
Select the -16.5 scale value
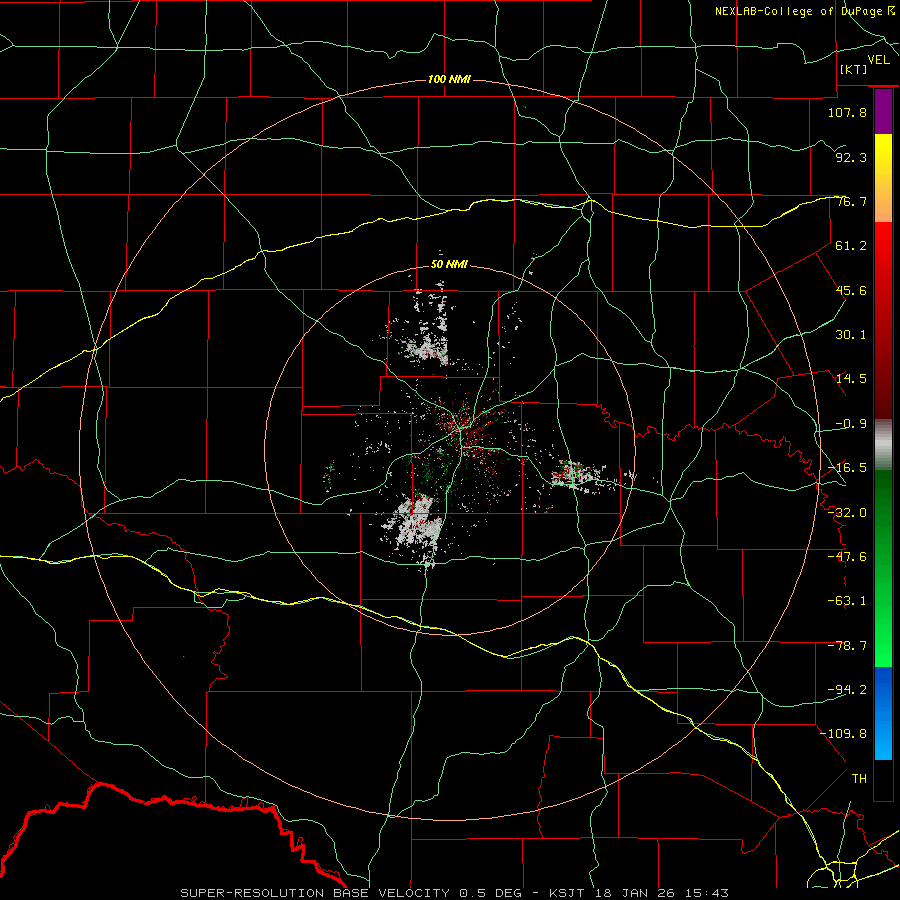(847, 468)
